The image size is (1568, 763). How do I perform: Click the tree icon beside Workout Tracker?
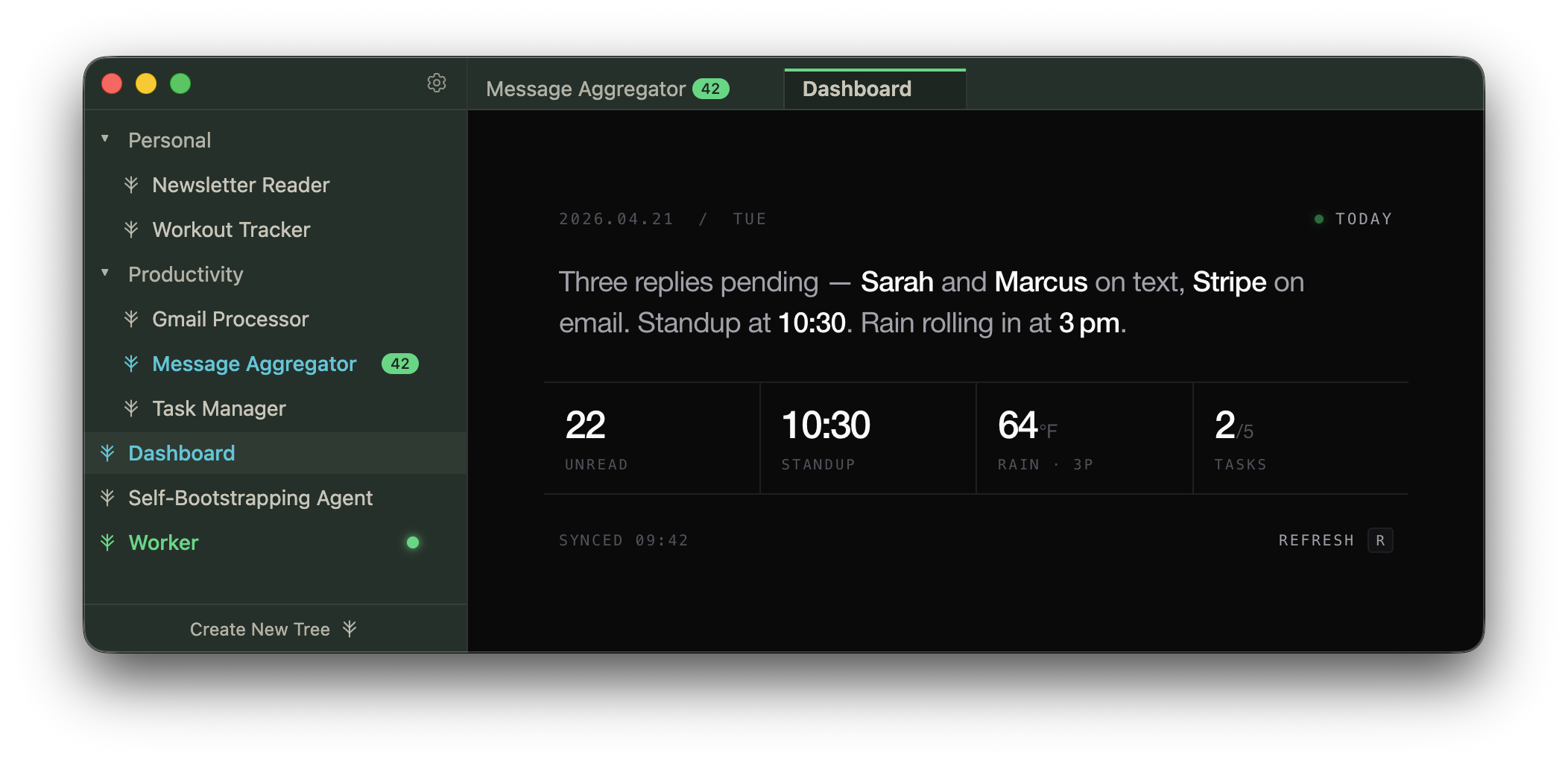click(131, 229)
